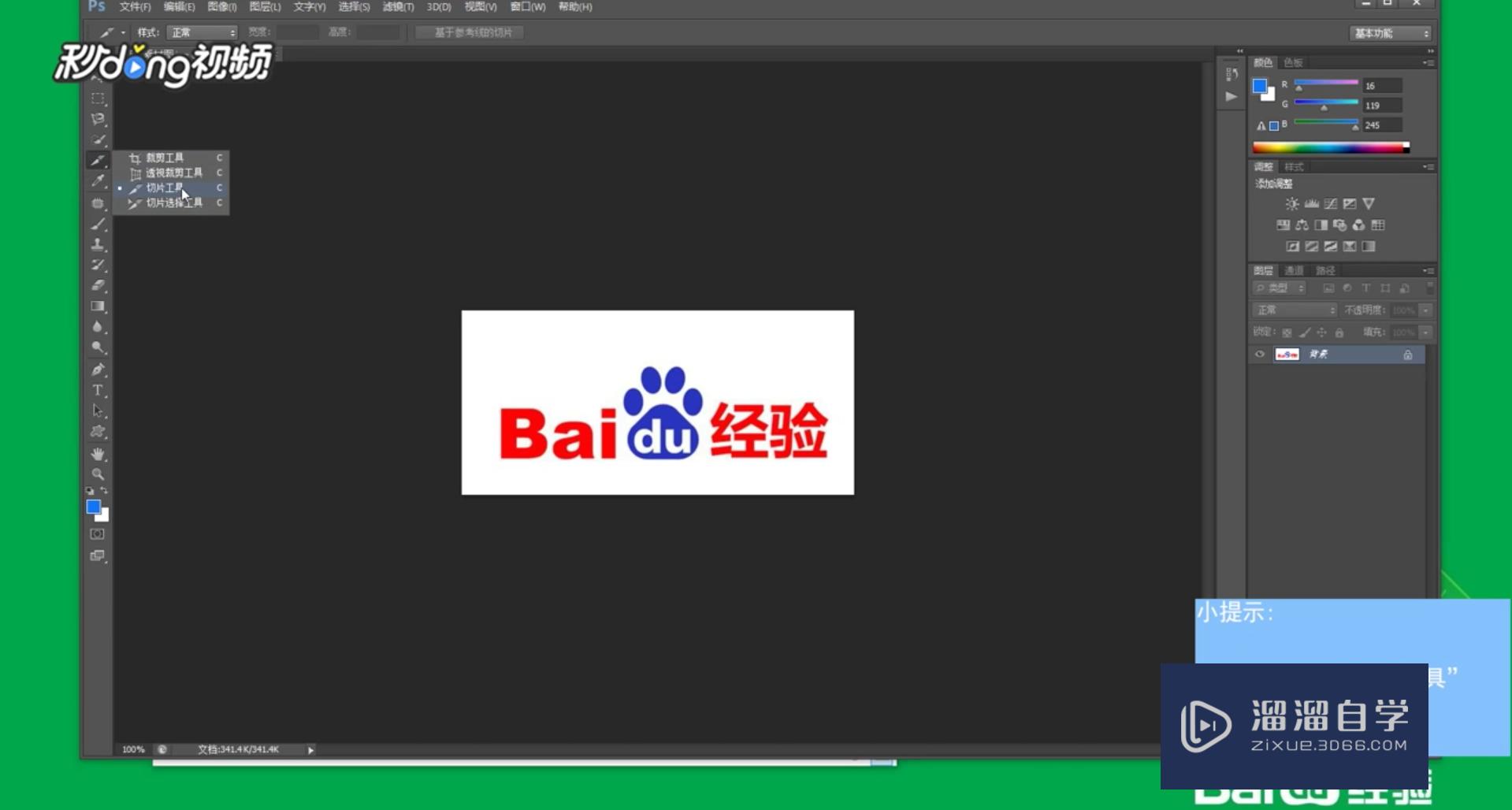This screenshot has height=810, width=1512.
Task: Toggle type layer filter (T icon)
Action: click(1366, 288)
